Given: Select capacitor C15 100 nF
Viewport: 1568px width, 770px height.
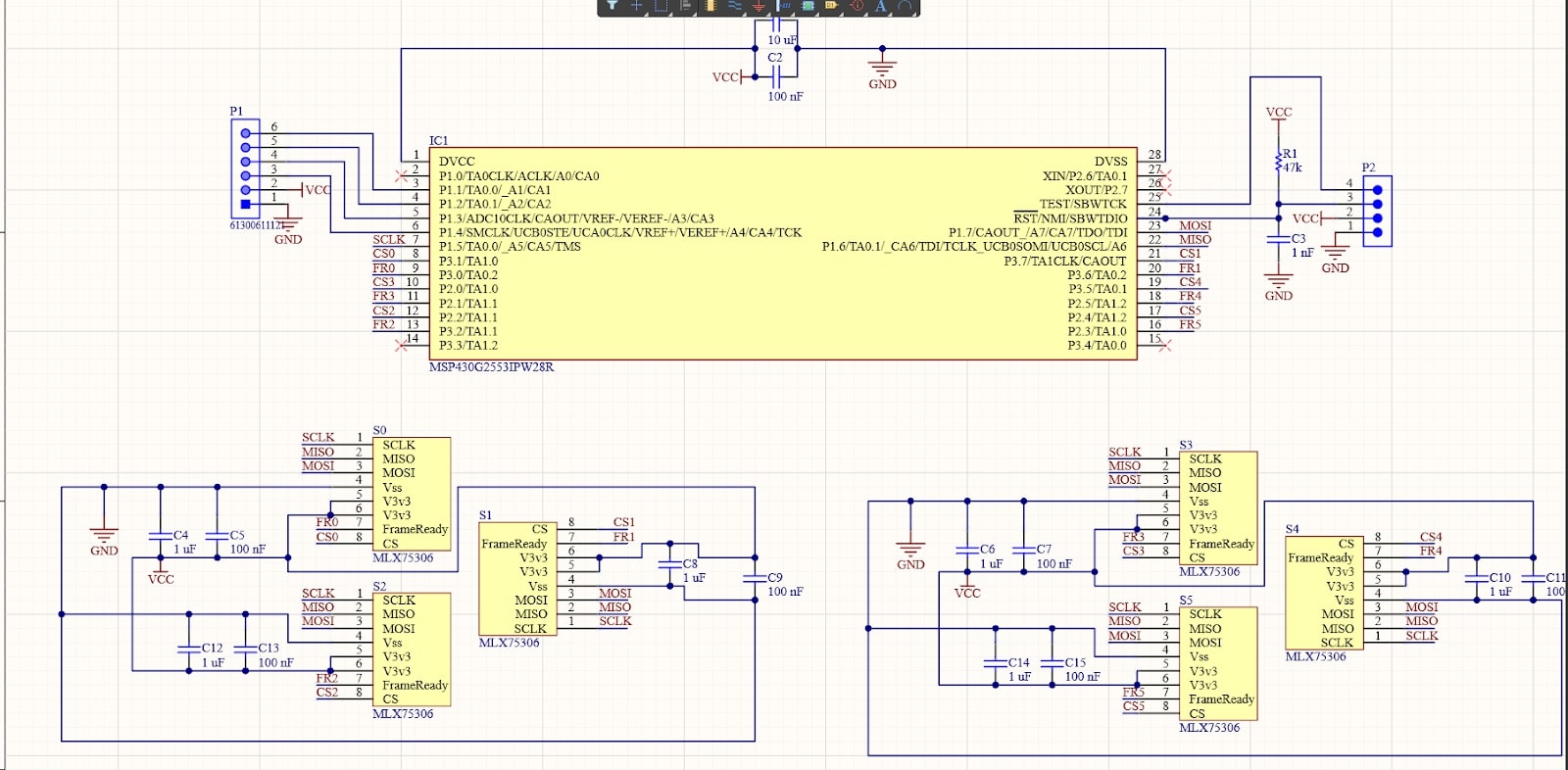Looking at the screenshot, I should click(x=1053, y=663).
